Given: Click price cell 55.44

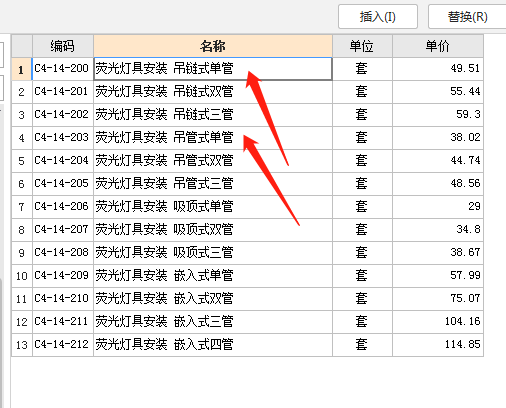Looking at the screenshot, I should tap(438, 92).
